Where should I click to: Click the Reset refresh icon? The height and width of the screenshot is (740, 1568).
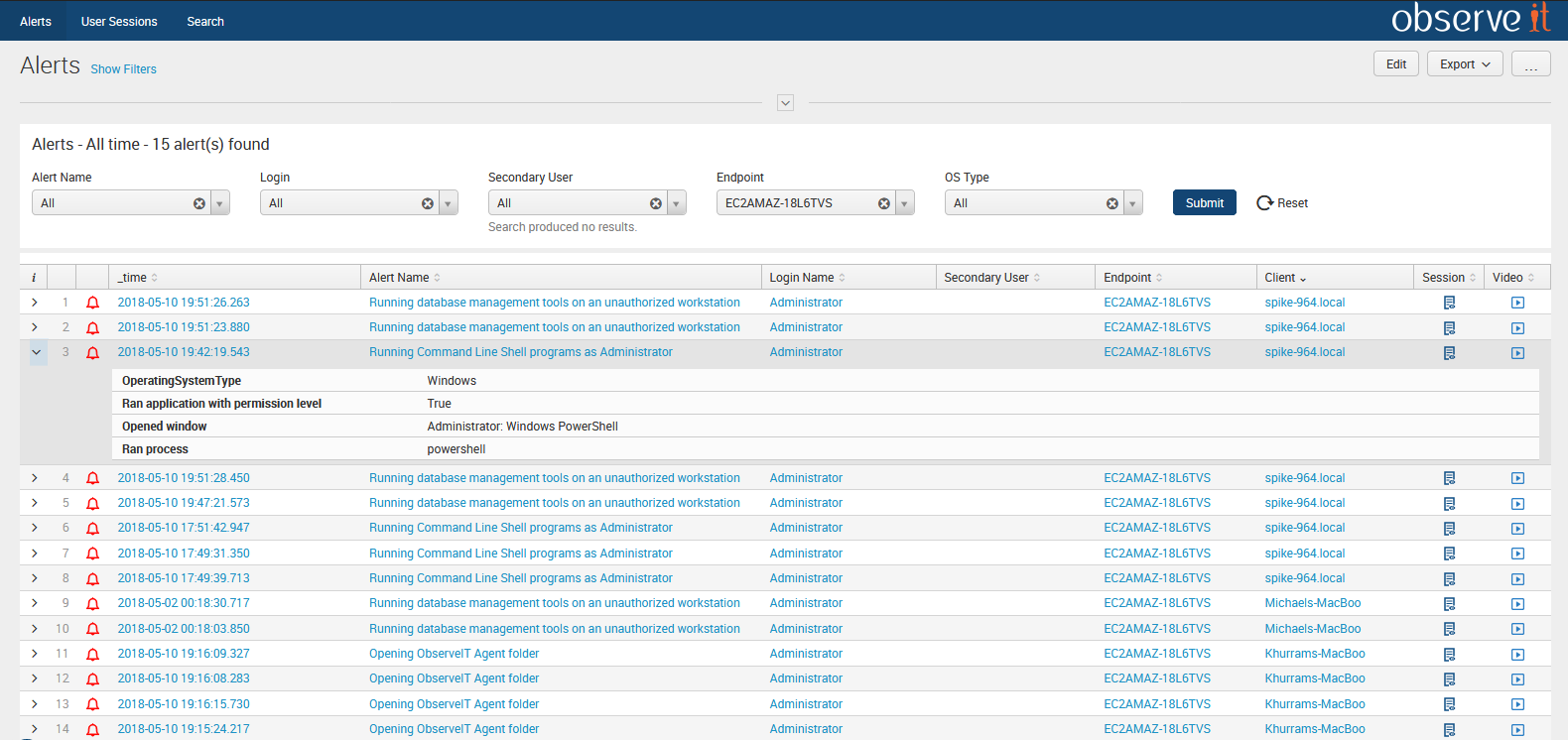coord(1264,203)
